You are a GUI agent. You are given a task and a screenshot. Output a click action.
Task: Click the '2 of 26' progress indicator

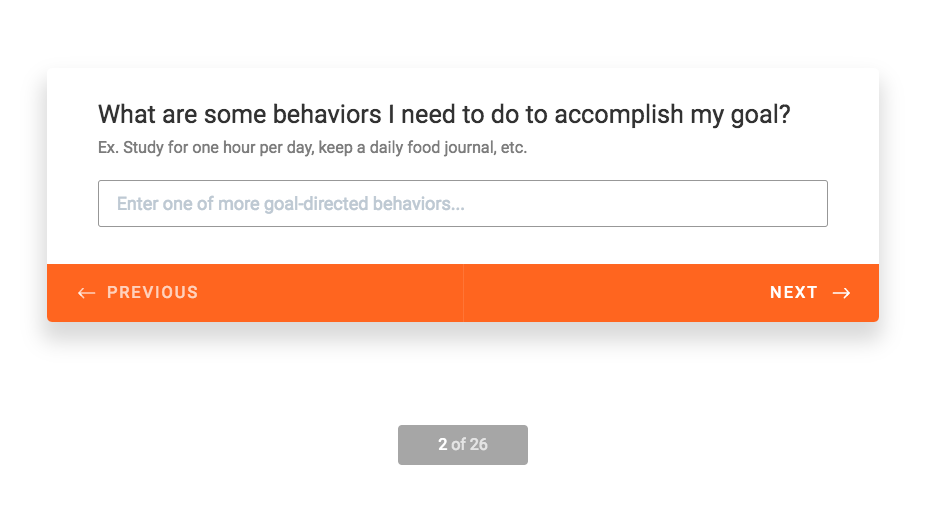click(x=463, y=445)
